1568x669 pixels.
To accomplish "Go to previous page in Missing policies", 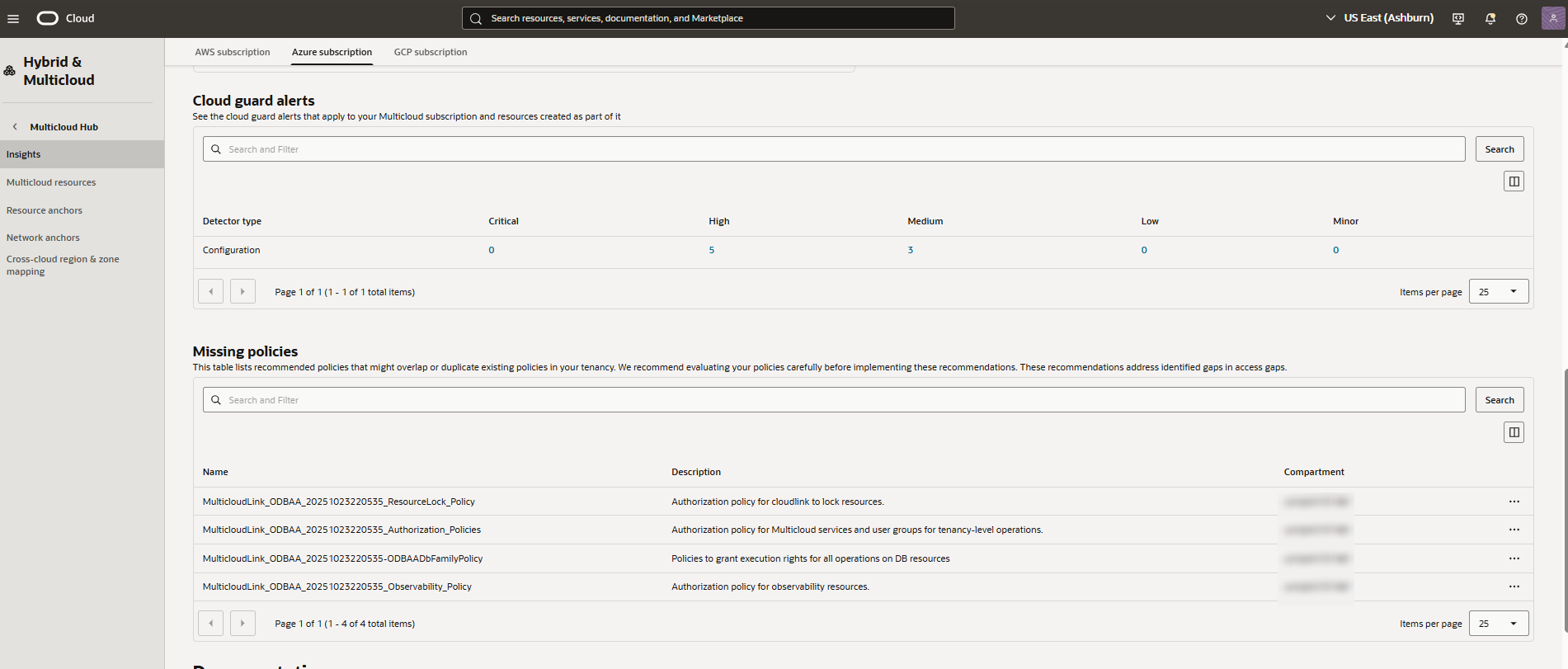I will tap(210, 623).
